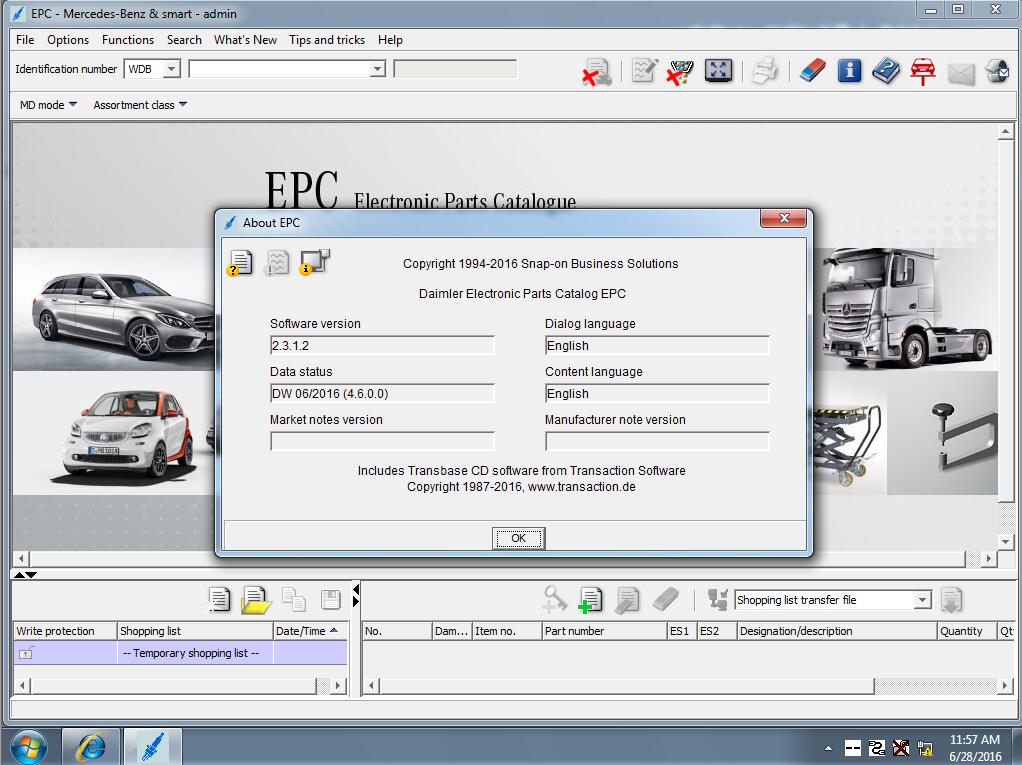Open the notes checklist icon in top toolbar

[x=644, y=70]
